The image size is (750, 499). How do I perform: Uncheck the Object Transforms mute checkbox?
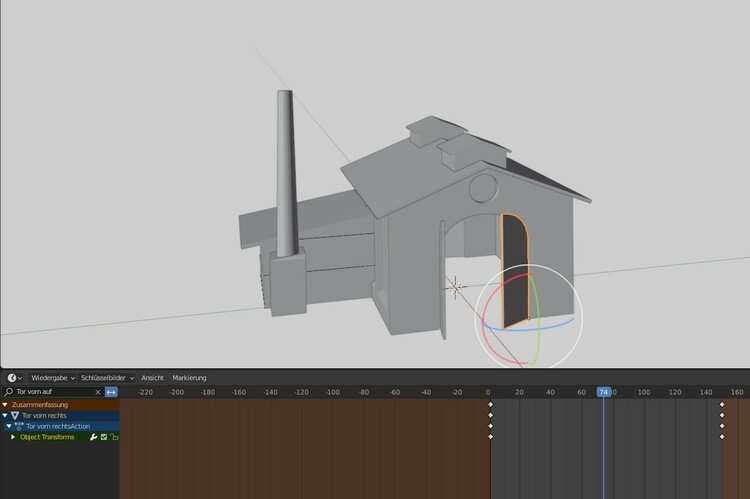(x=104, y=437)
